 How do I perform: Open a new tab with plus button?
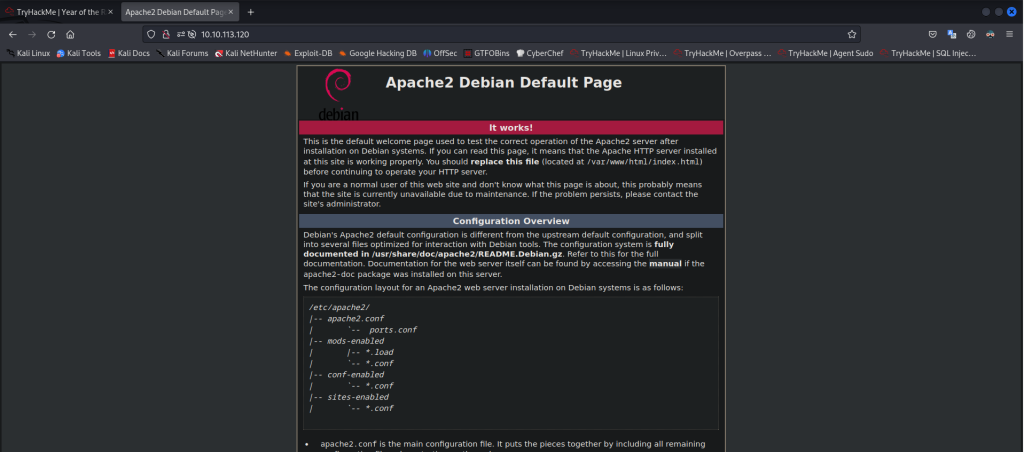coord(250,12)
